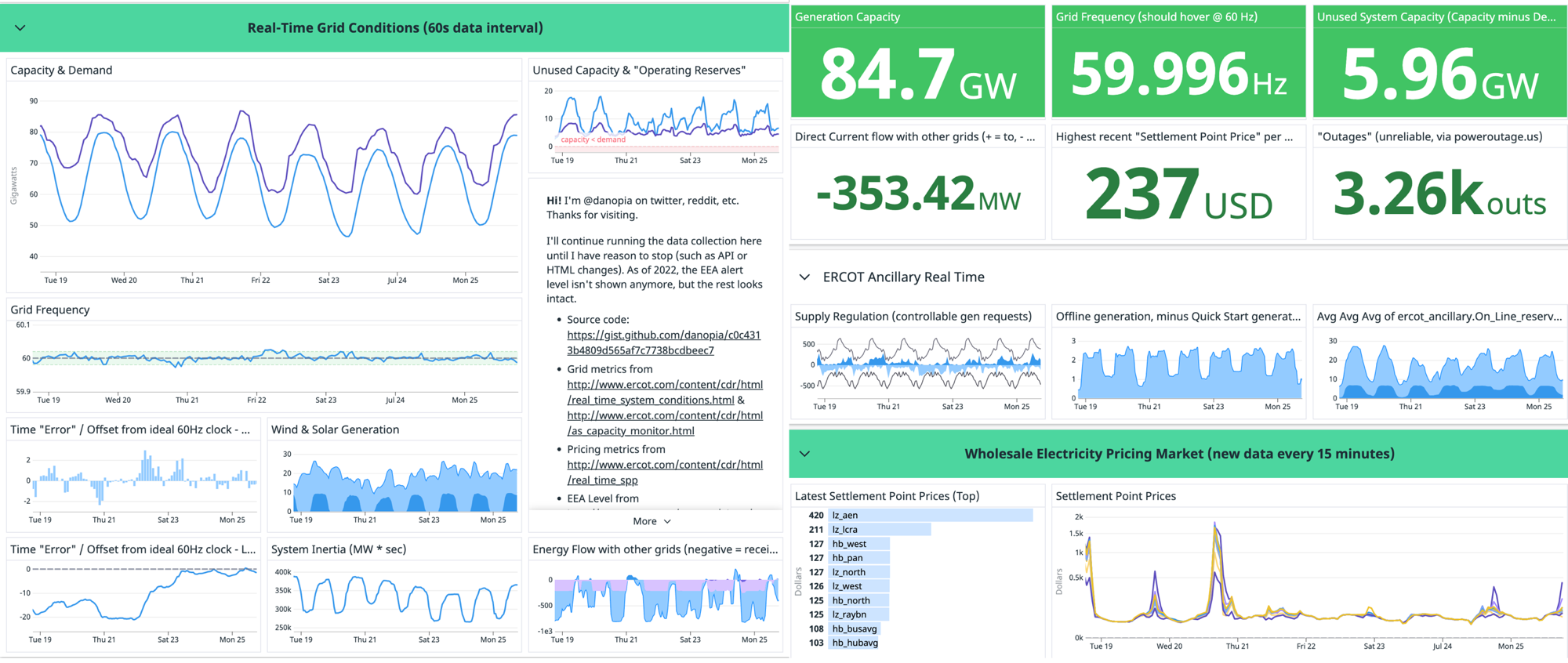The height and width of the screenshot is (663, 1568).
Task: Expand the notes with the More button
Action: point(652,521)
